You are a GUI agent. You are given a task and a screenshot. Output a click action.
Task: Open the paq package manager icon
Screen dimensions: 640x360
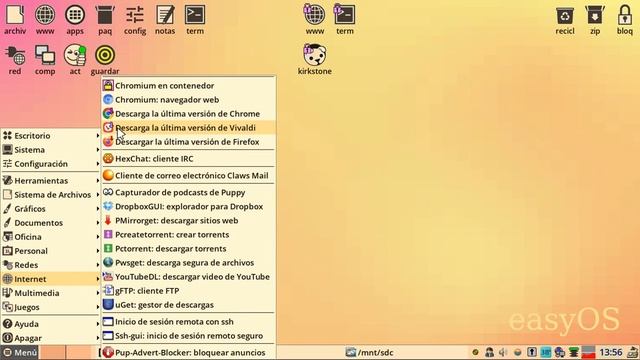point(105,20)
